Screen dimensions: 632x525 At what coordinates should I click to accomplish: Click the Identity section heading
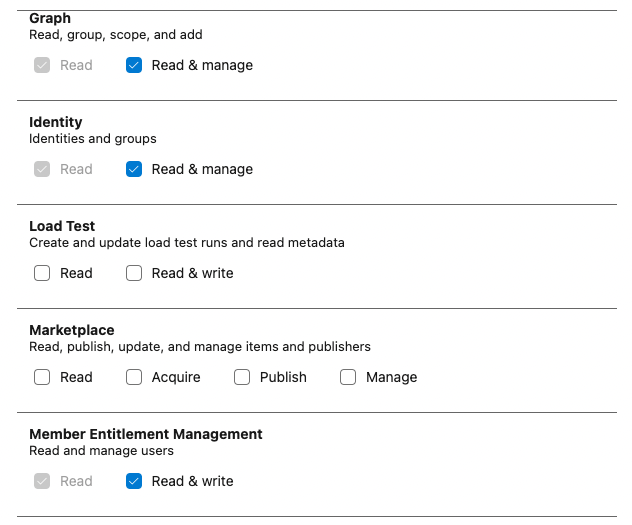pyautogui.click(x=55, y=122)
